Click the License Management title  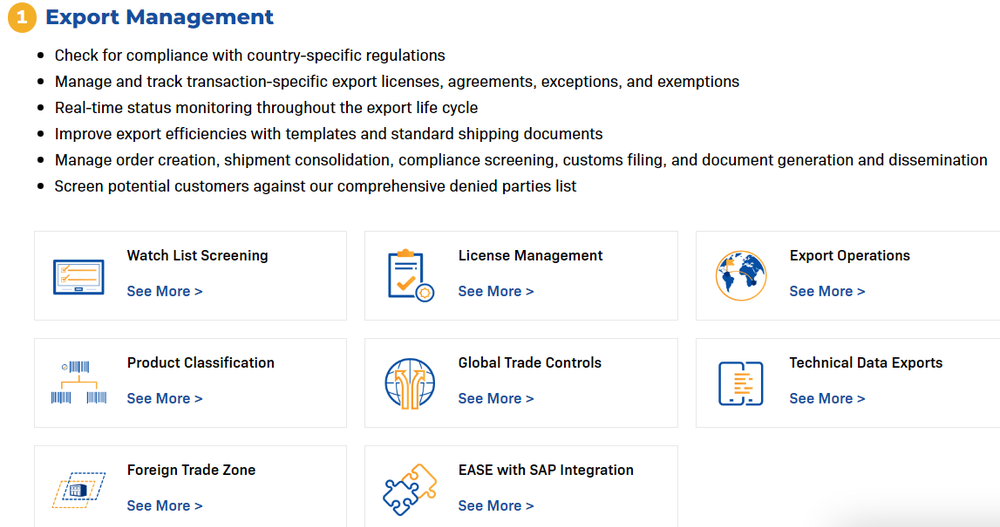530,255
